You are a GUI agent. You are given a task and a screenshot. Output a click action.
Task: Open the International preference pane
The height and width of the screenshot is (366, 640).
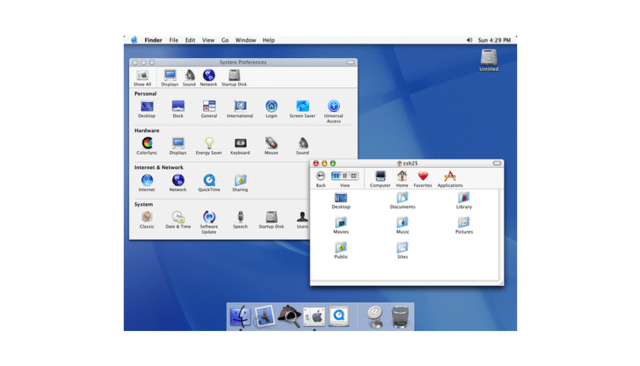pyautogui.click(x=240, y=109)
